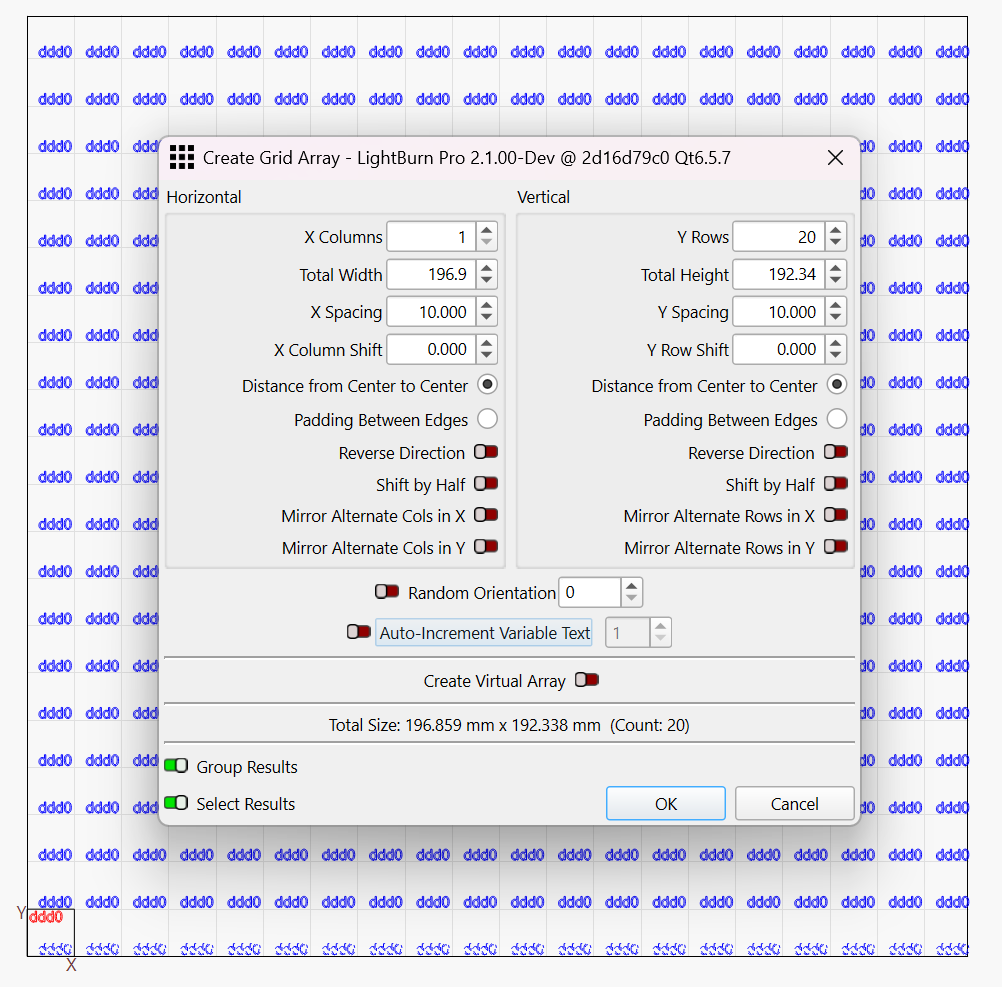The width and height of the screenshot is (1002, 987).
Task: Click the OK button
Action: coord(665,803)
